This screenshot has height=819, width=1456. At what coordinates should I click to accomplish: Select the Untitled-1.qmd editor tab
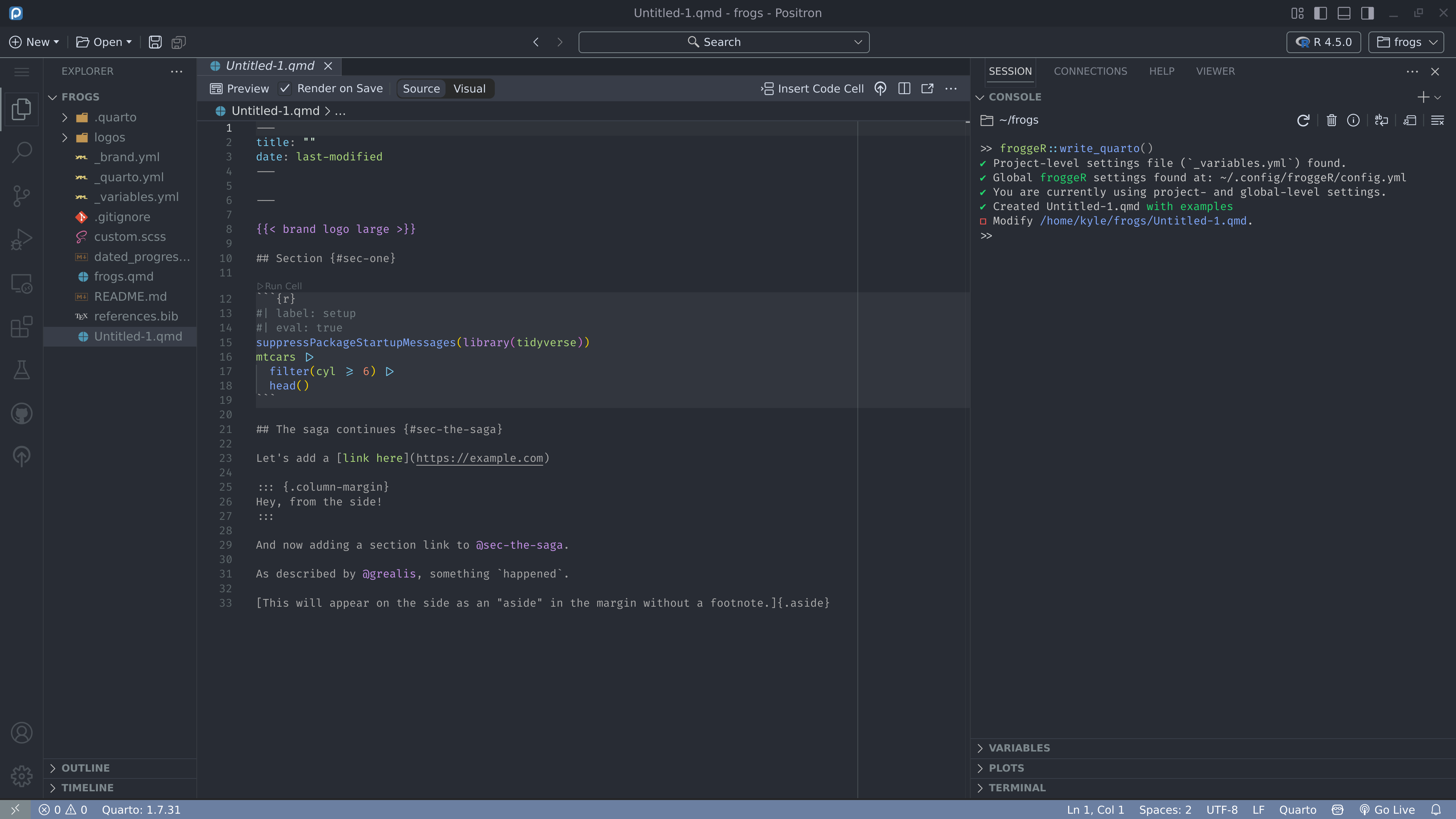click(270, 66)
